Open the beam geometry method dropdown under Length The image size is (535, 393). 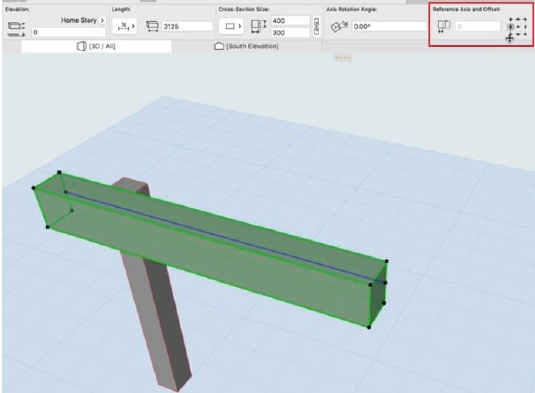pos(125,26)
